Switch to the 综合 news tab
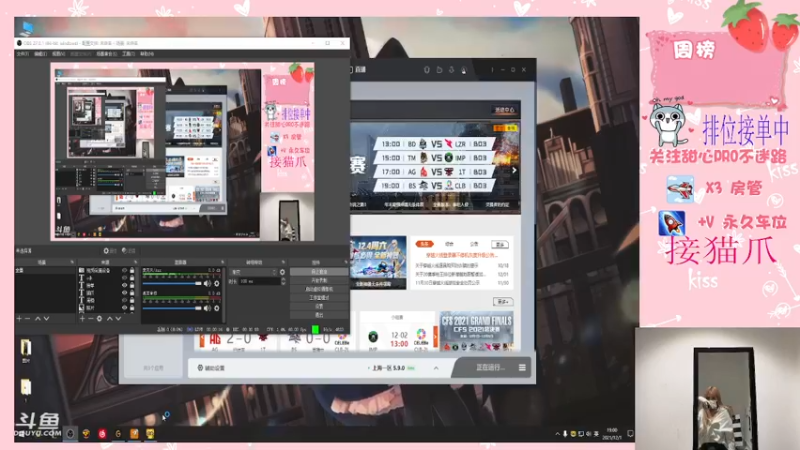 coord(449,244)
